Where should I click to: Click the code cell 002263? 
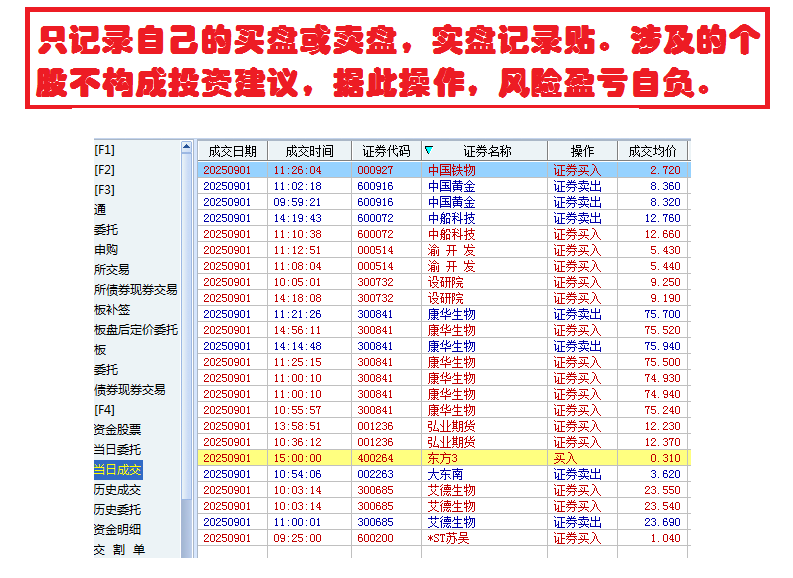(x=375, y=474)
